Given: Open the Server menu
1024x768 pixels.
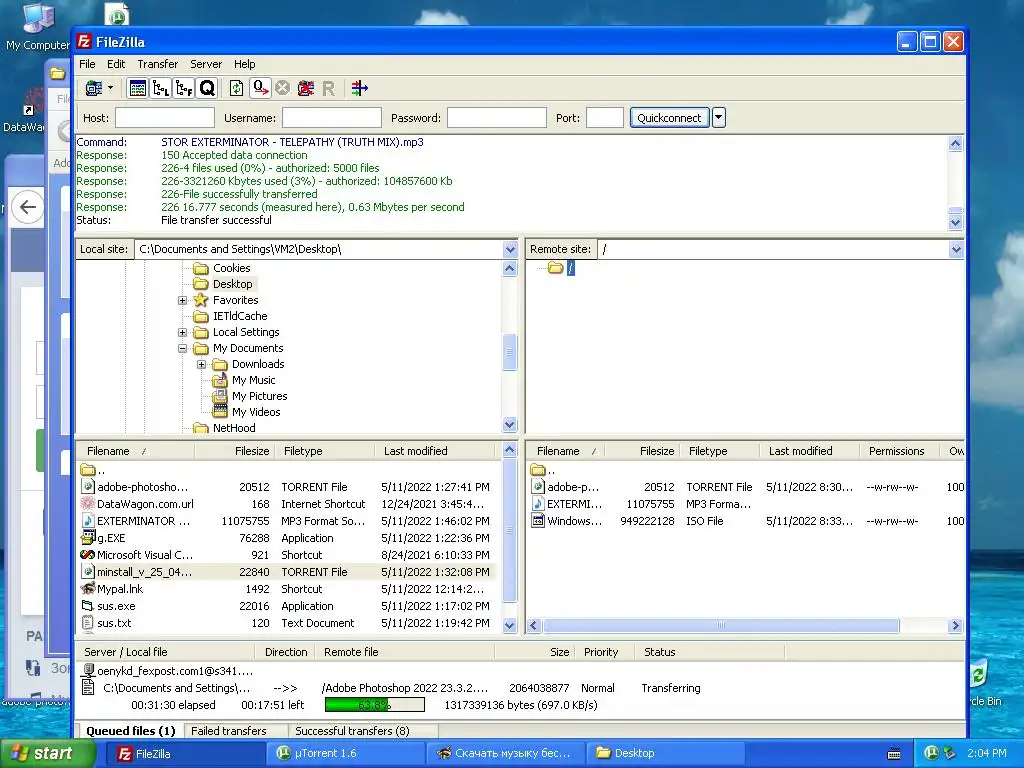Looking at the screenshot, I should point(206,64).
